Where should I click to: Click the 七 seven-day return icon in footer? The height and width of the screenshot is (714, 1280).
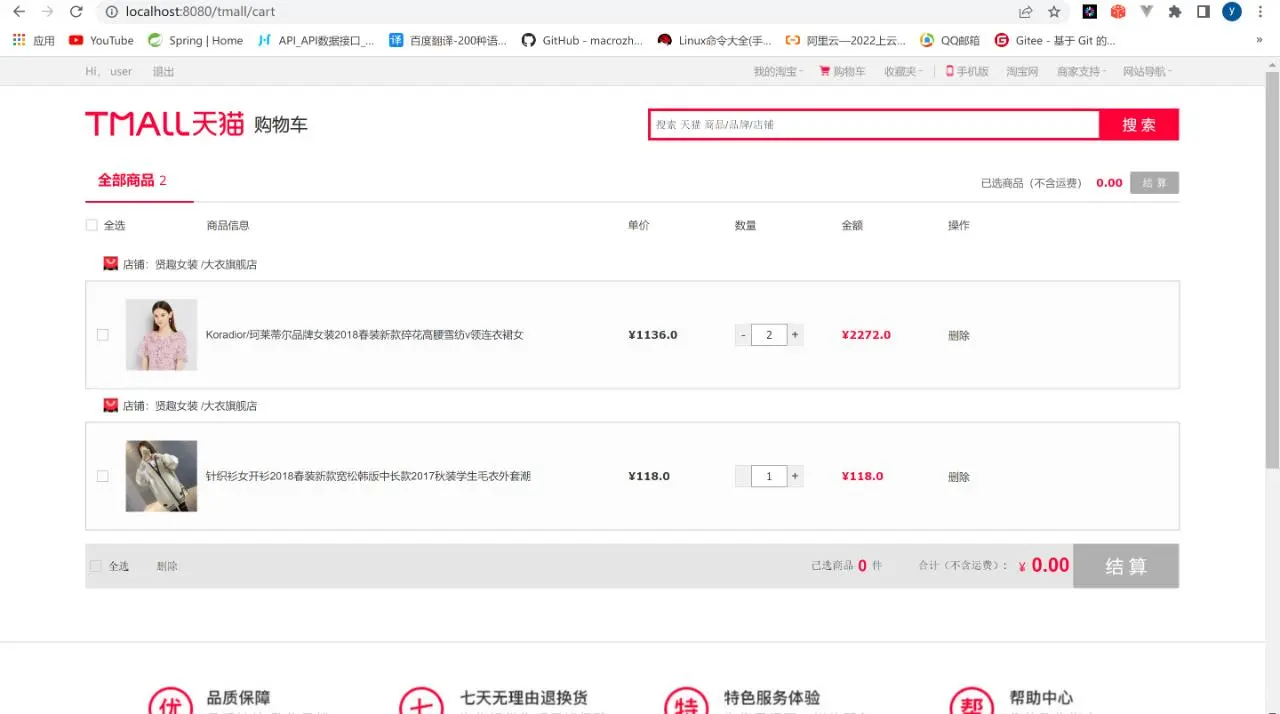421,701
